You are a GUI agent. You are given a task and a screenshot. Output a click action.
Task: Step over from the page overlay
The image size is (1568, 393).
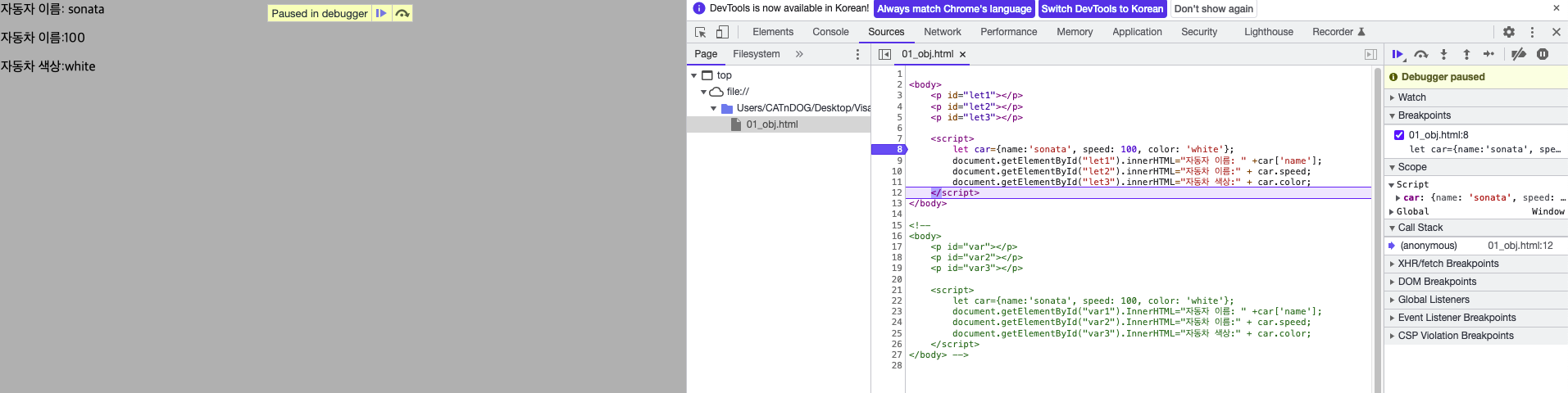(402, 13)
